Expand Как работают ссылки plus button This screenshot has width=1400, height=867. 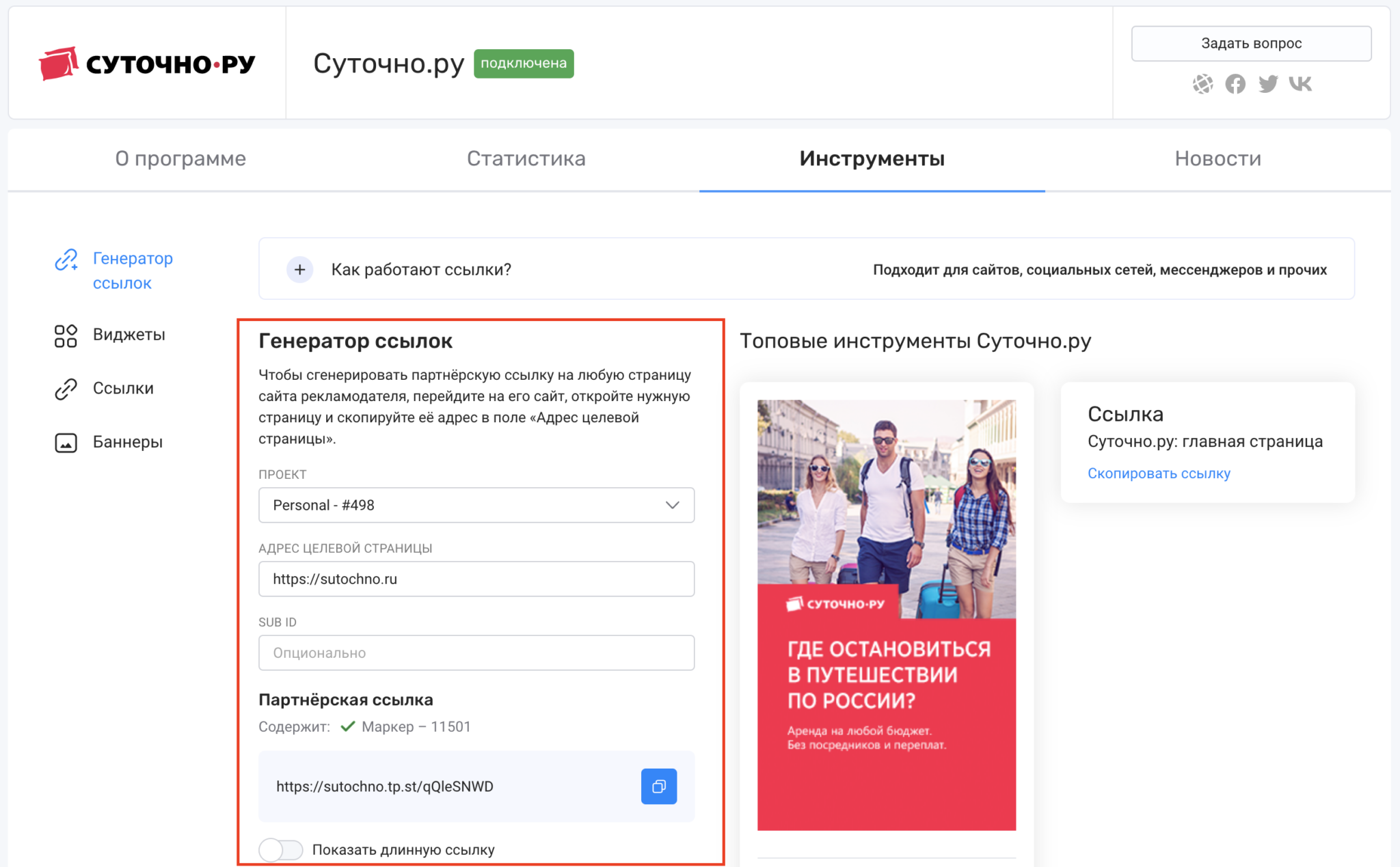(x=299, y=270)
